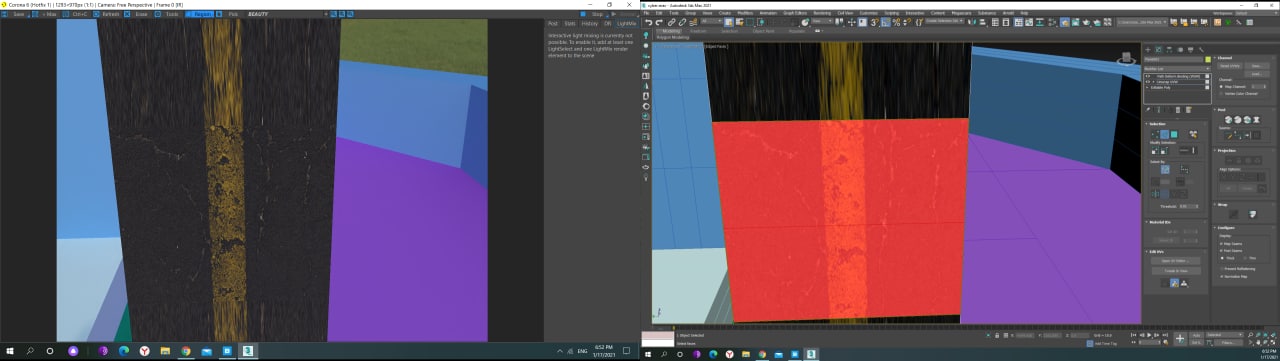This screenshot has height=361, width=1280.
Task: Switch to the Utilities command panel tab
Action: tap(1201, 49)
